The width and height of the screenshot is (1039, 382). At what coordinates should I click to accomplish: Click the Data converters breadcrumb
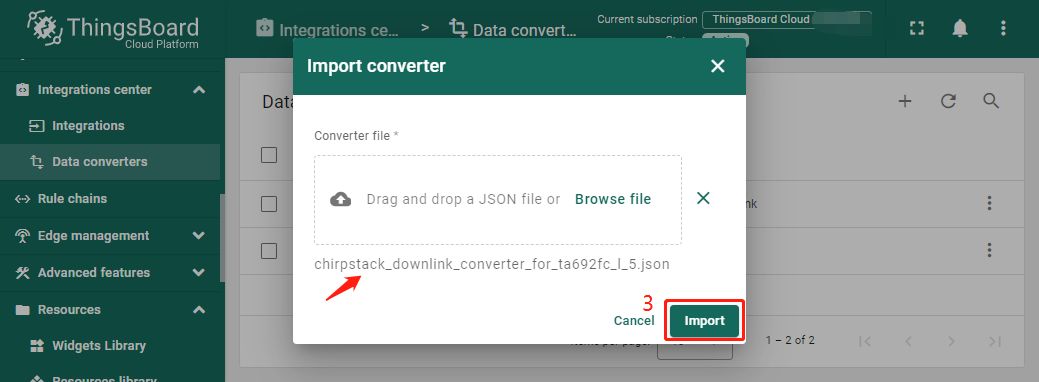tap(514, 29)
